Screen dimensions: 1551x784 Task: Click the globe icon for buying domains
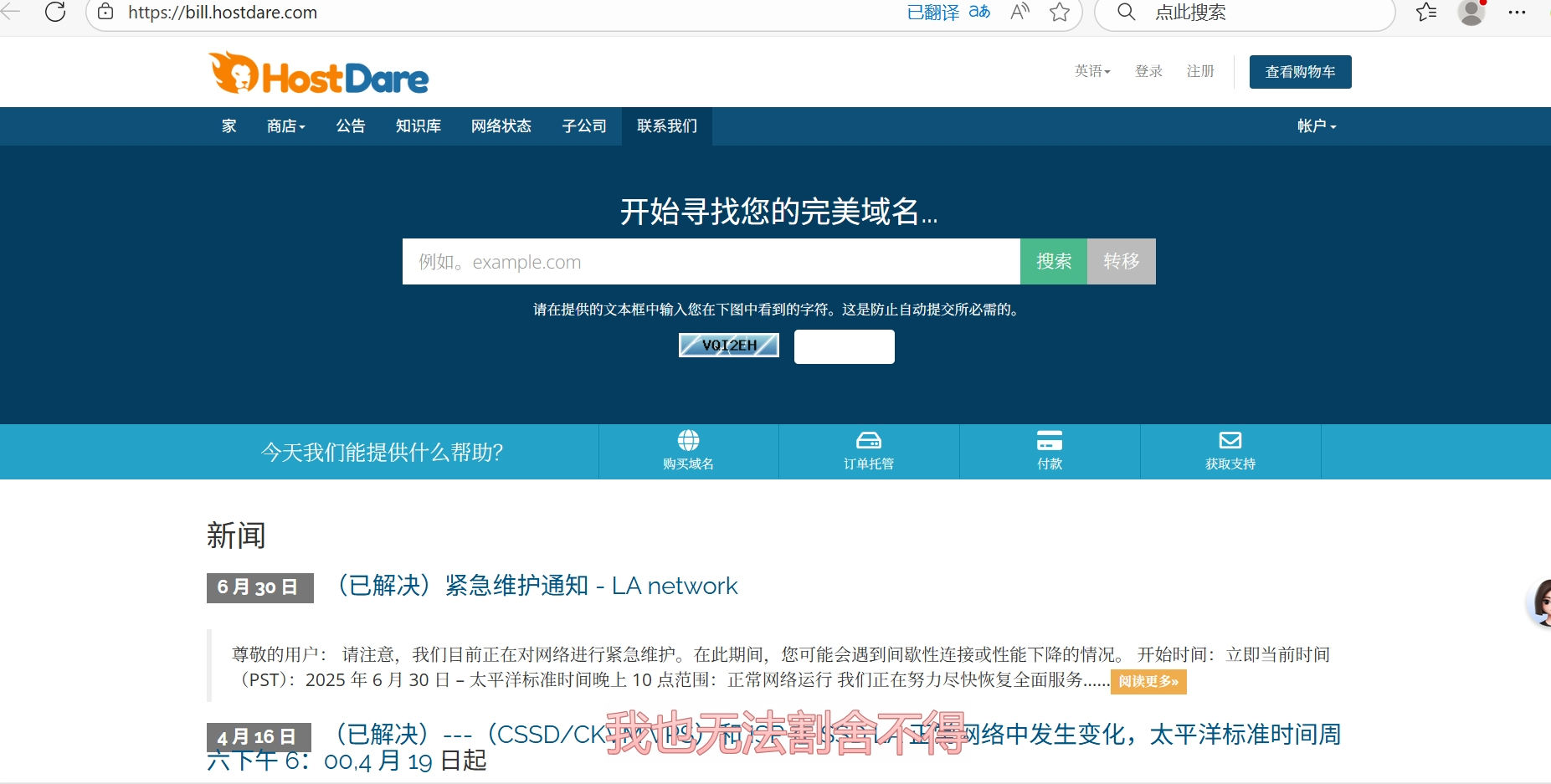[x=688, y=440]
